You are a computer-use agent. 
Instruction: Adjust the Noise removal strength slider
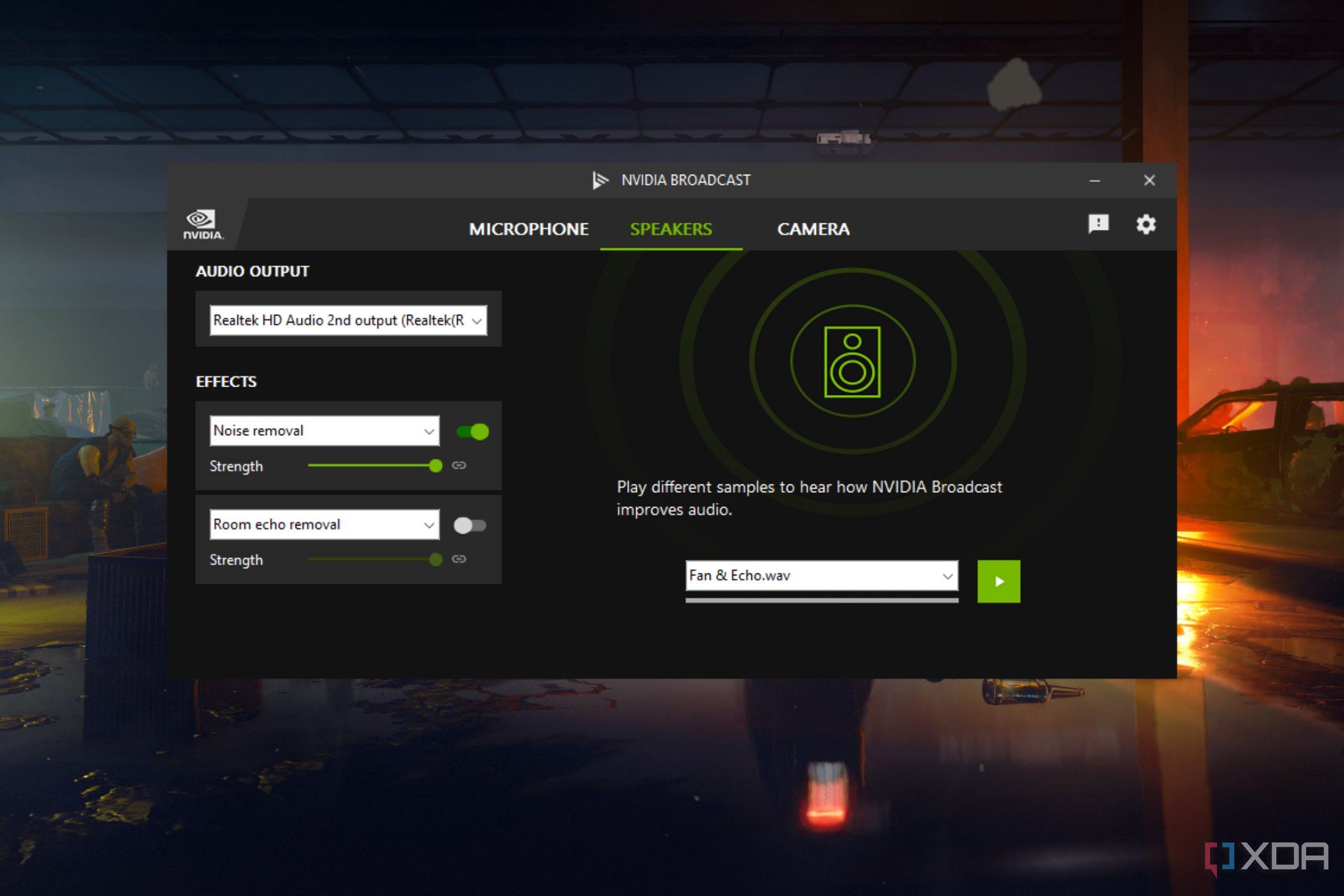pyautogui.click(x=375, y=465)
